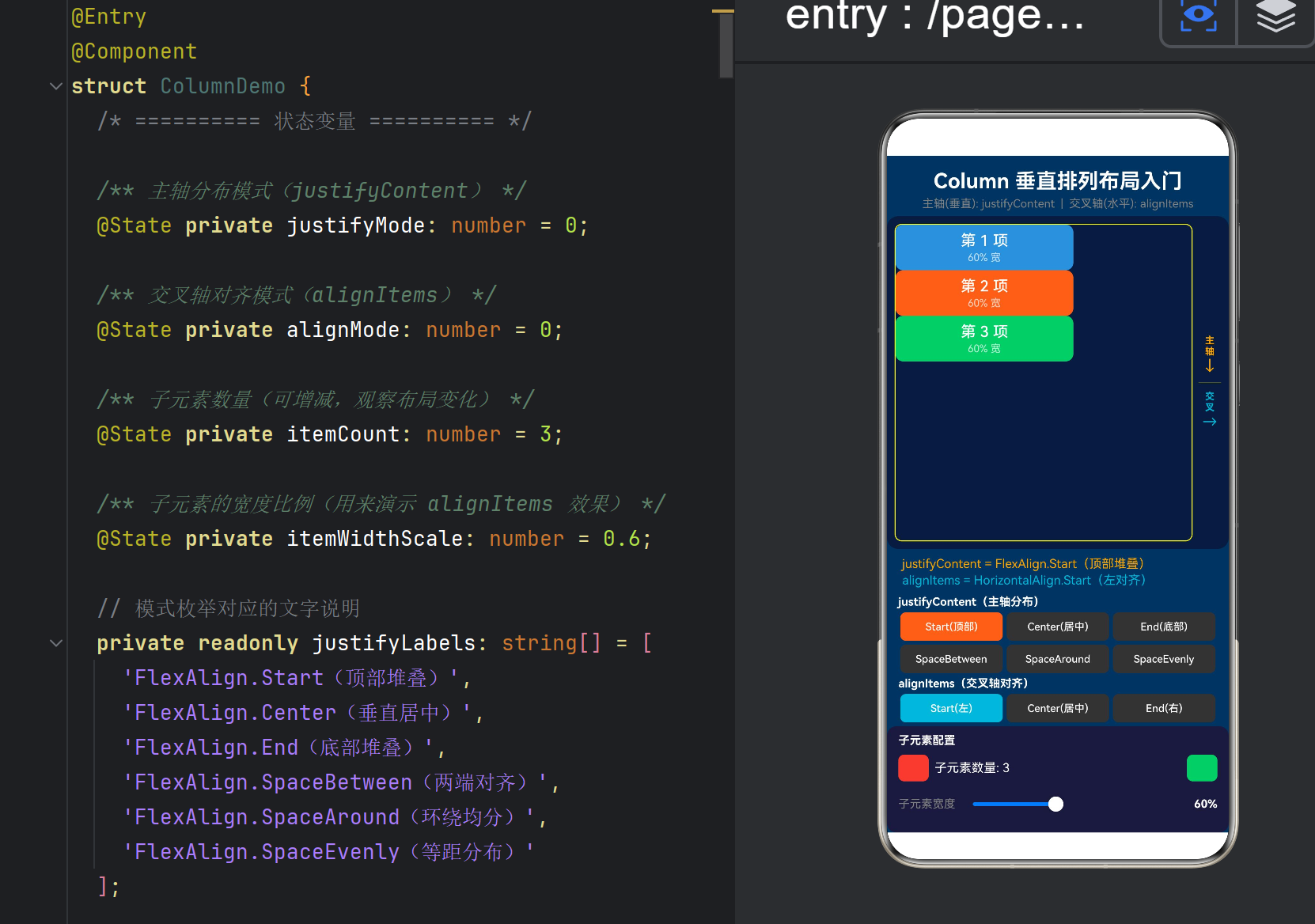Select Center(居中) under justifyContent
Screen dimensions: 1315x924
(1057, 627)
